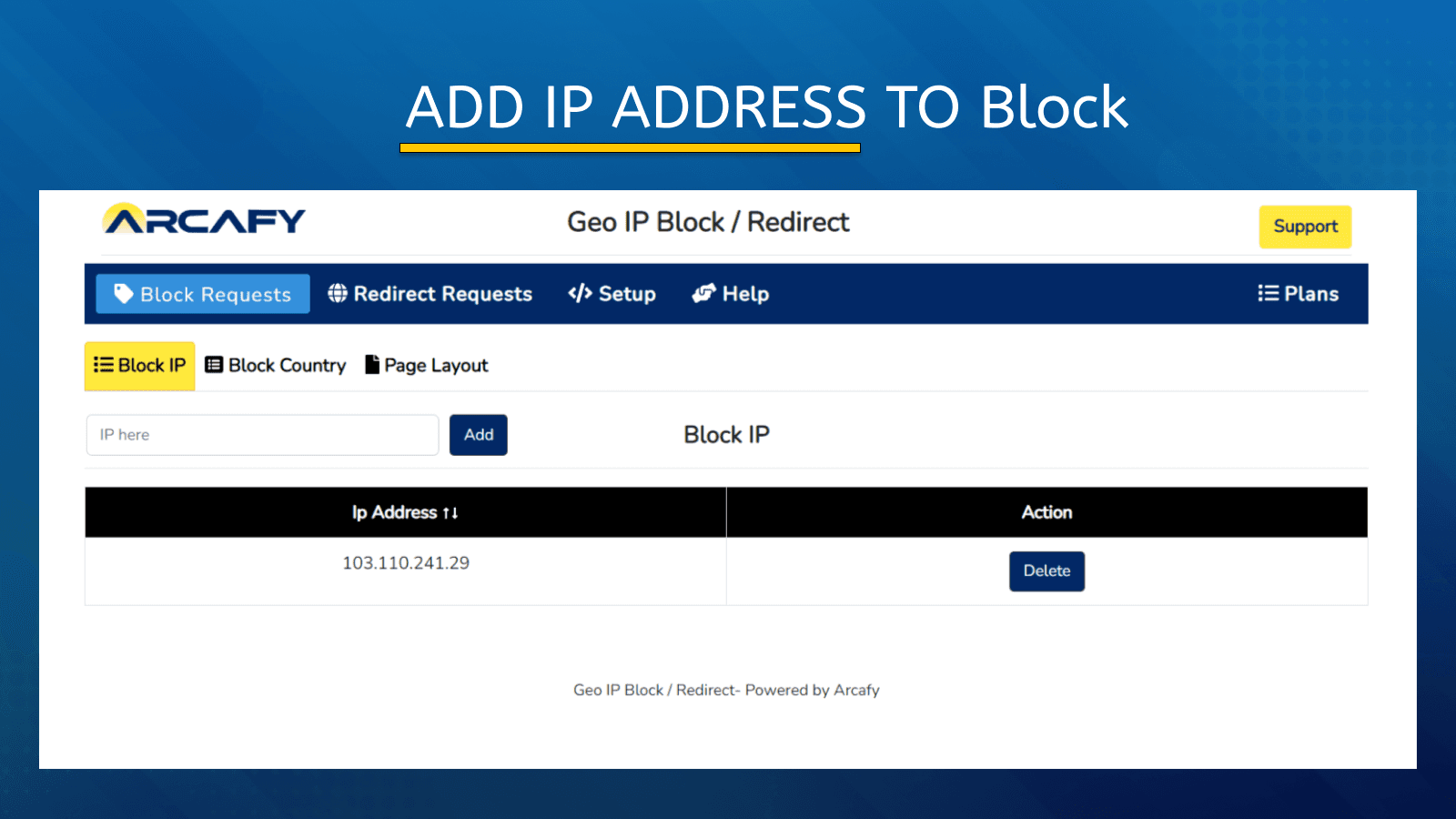Image resolution: width=1456 pixels, height=819 pixels.
Task: Toggle sort arrows on Ip Address column
Action: coord(450,513)
